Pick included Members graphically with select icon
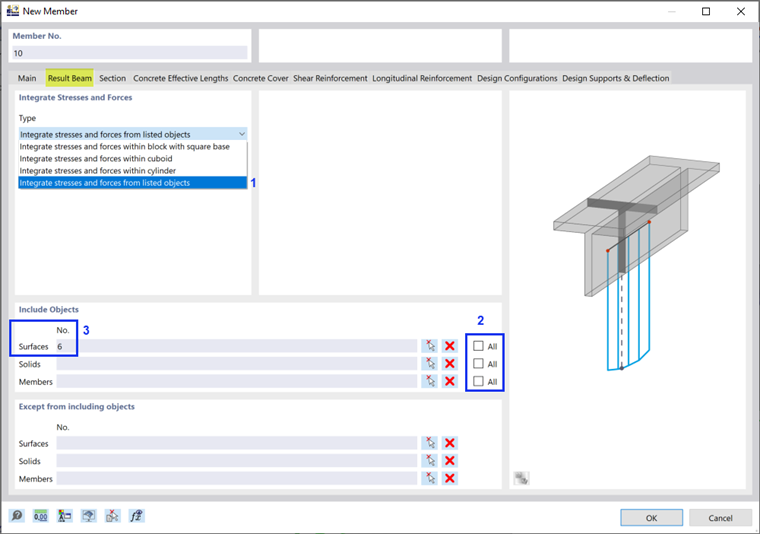Screen dimensions: 760x534 [x=430, y=381]
